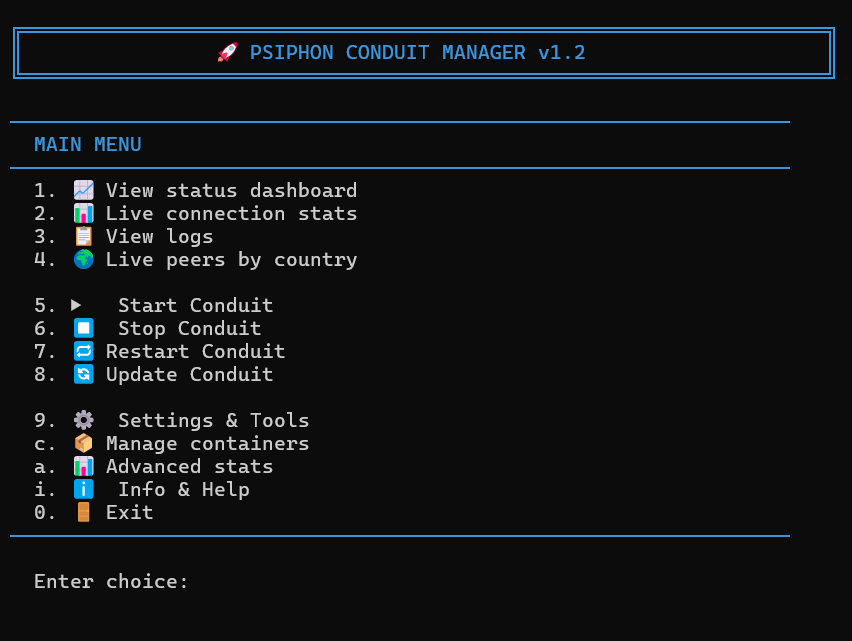Viewport: 852px width, 641px height.
Task: Click the stop square icon beside Stop Conduit
Action: coord(84,327)
